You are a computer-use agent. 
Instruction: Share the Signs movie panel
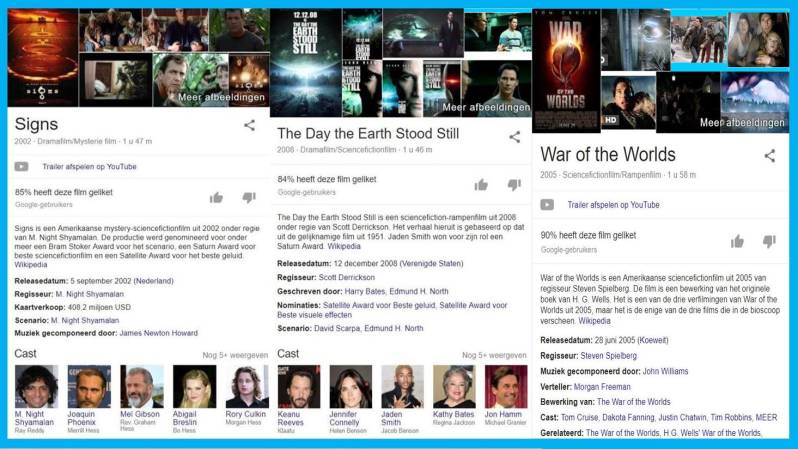249,125
